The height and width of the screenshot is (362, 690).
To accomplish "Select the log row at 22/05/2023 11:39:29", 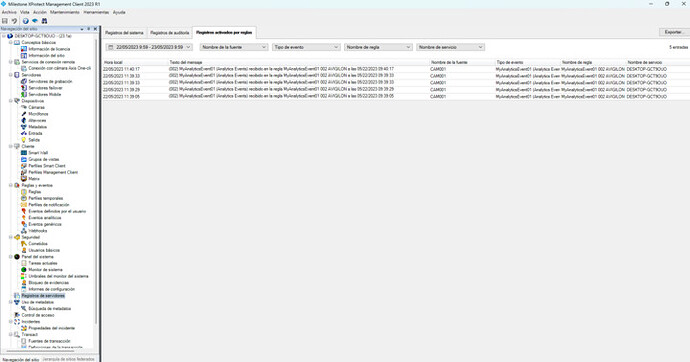I will [x=396, y=89].
